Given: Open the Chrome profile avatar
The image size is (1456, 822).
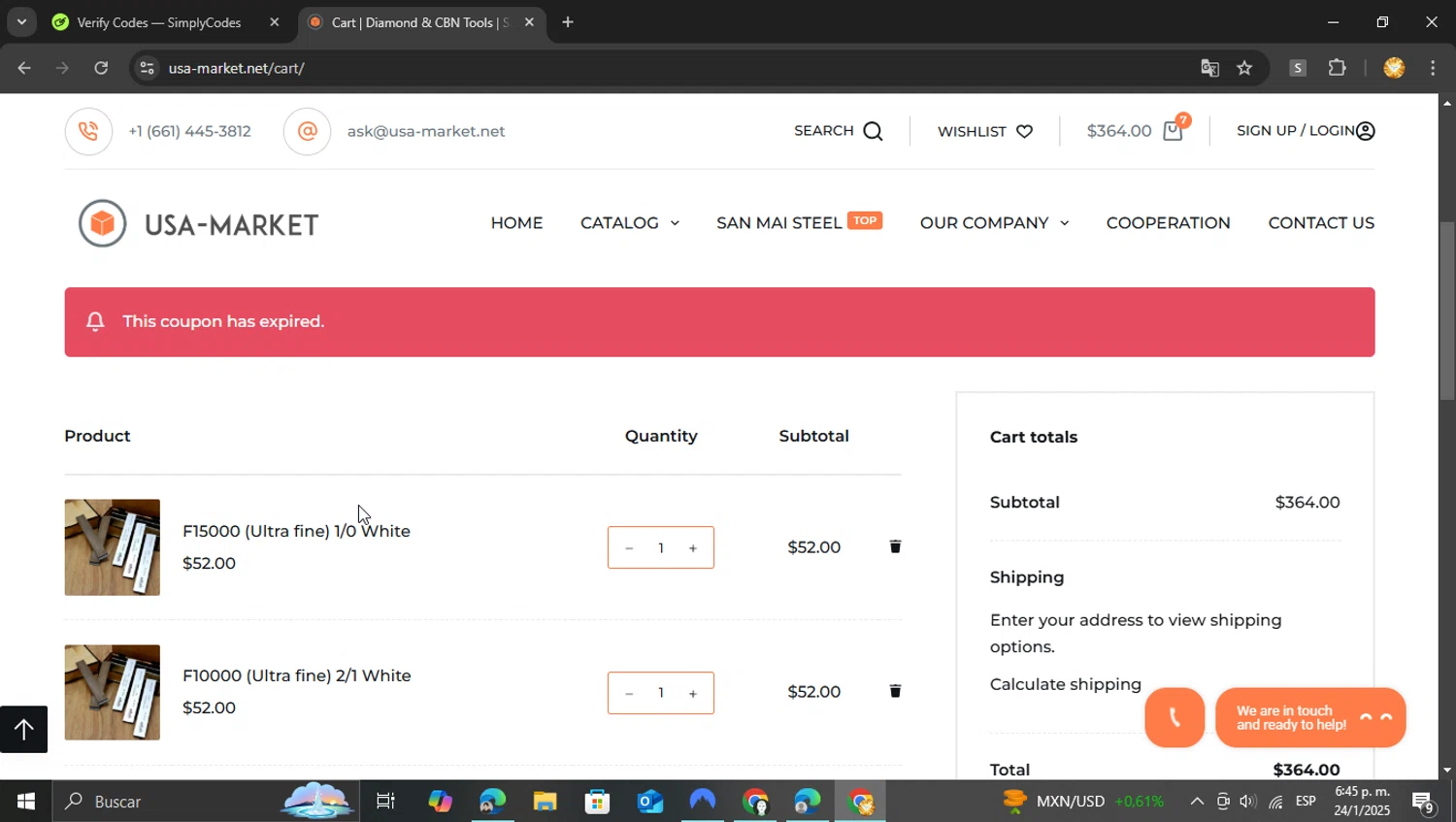Looking at the screenshot, I should [x=1394, y=68].
